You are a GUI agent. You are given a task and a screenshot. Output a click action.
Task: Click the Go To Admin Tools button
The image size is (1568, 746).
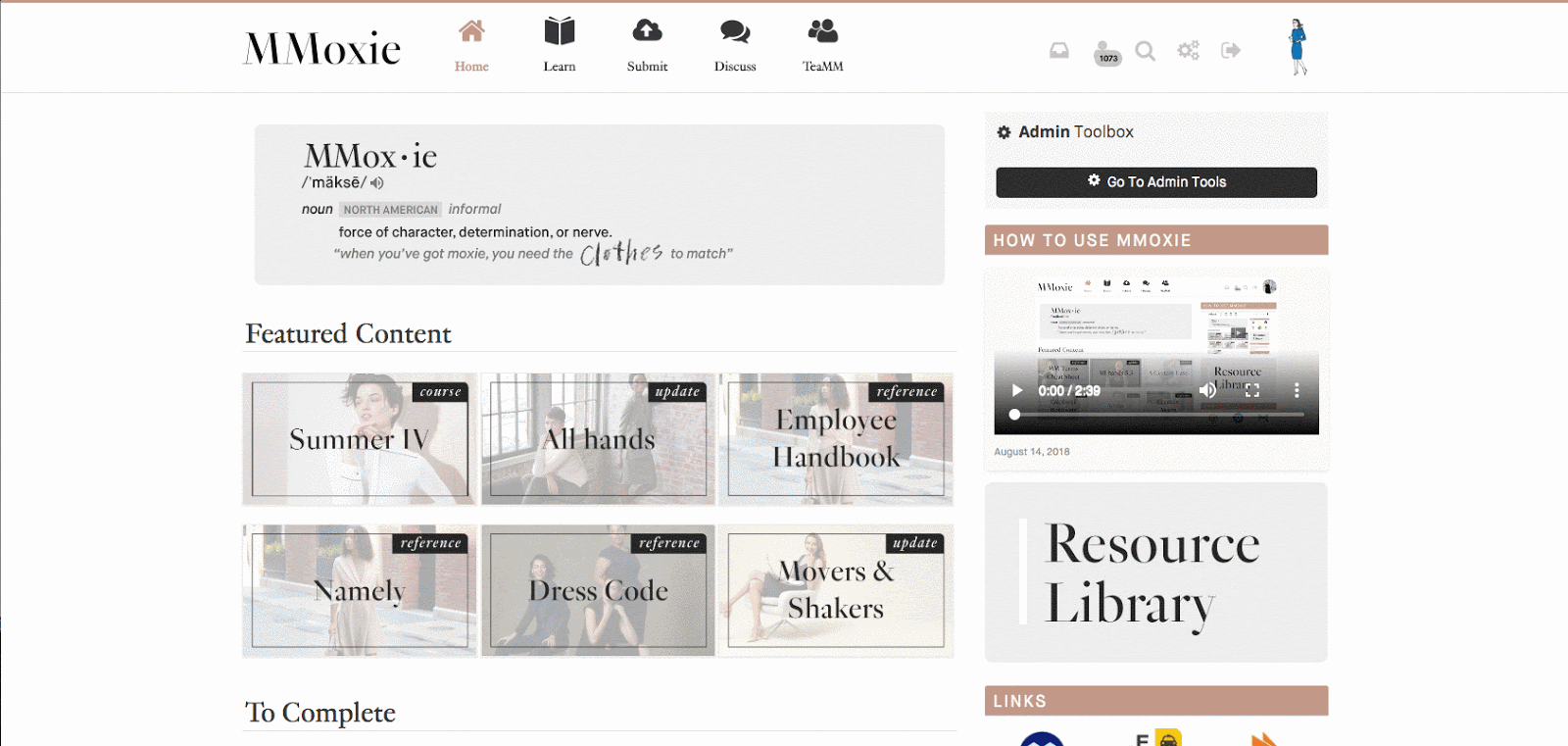tap(1156, 182)
